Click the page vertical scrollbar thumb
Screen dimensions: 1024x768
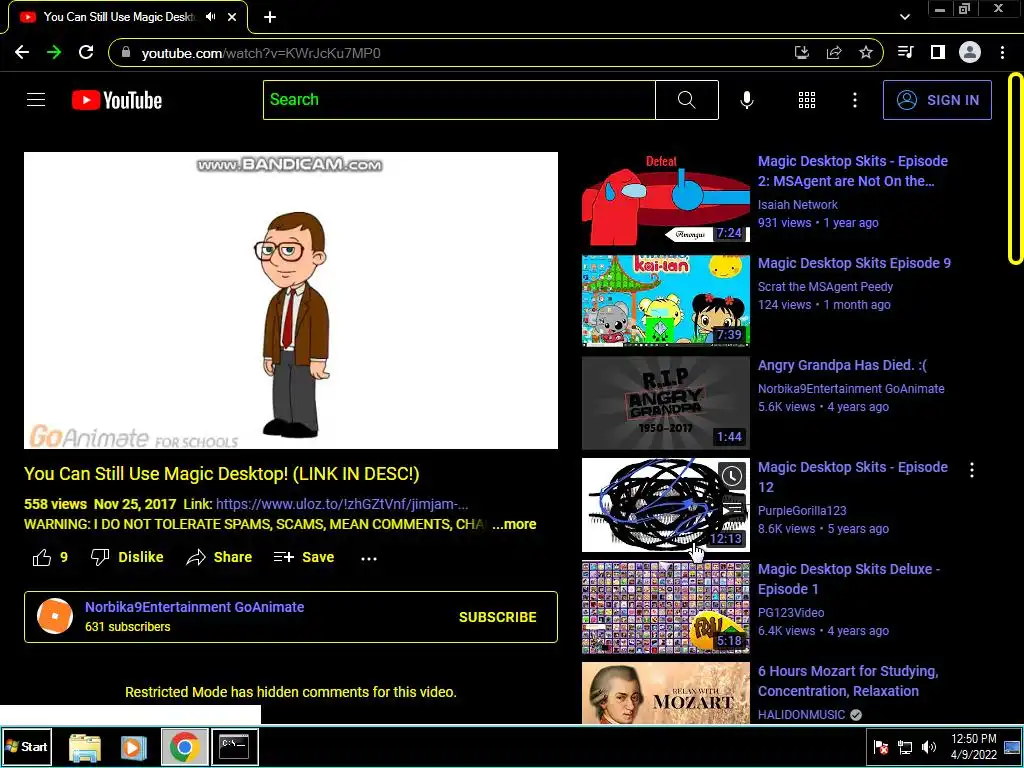pos(1015,168)
